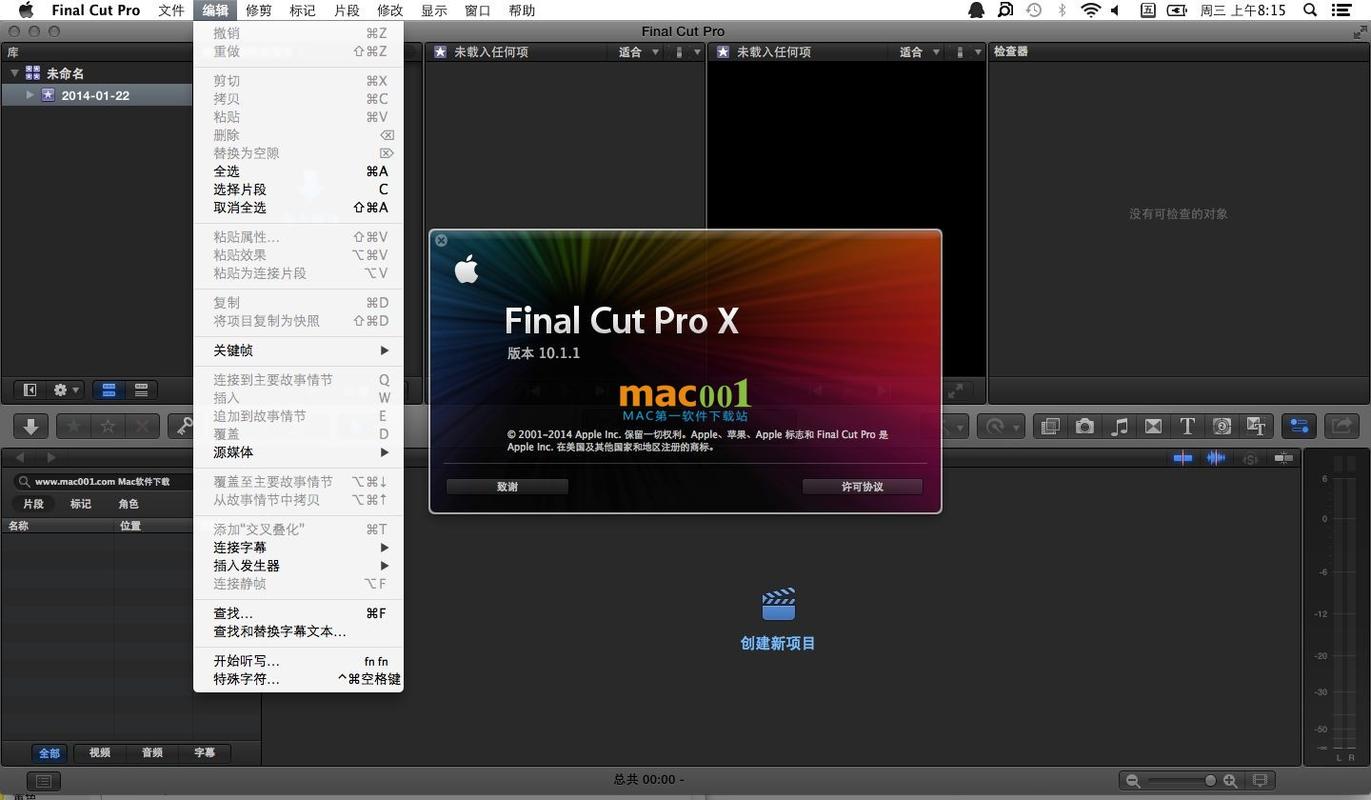Select 查找… in the Edit menu

click(x=298, y=613)
